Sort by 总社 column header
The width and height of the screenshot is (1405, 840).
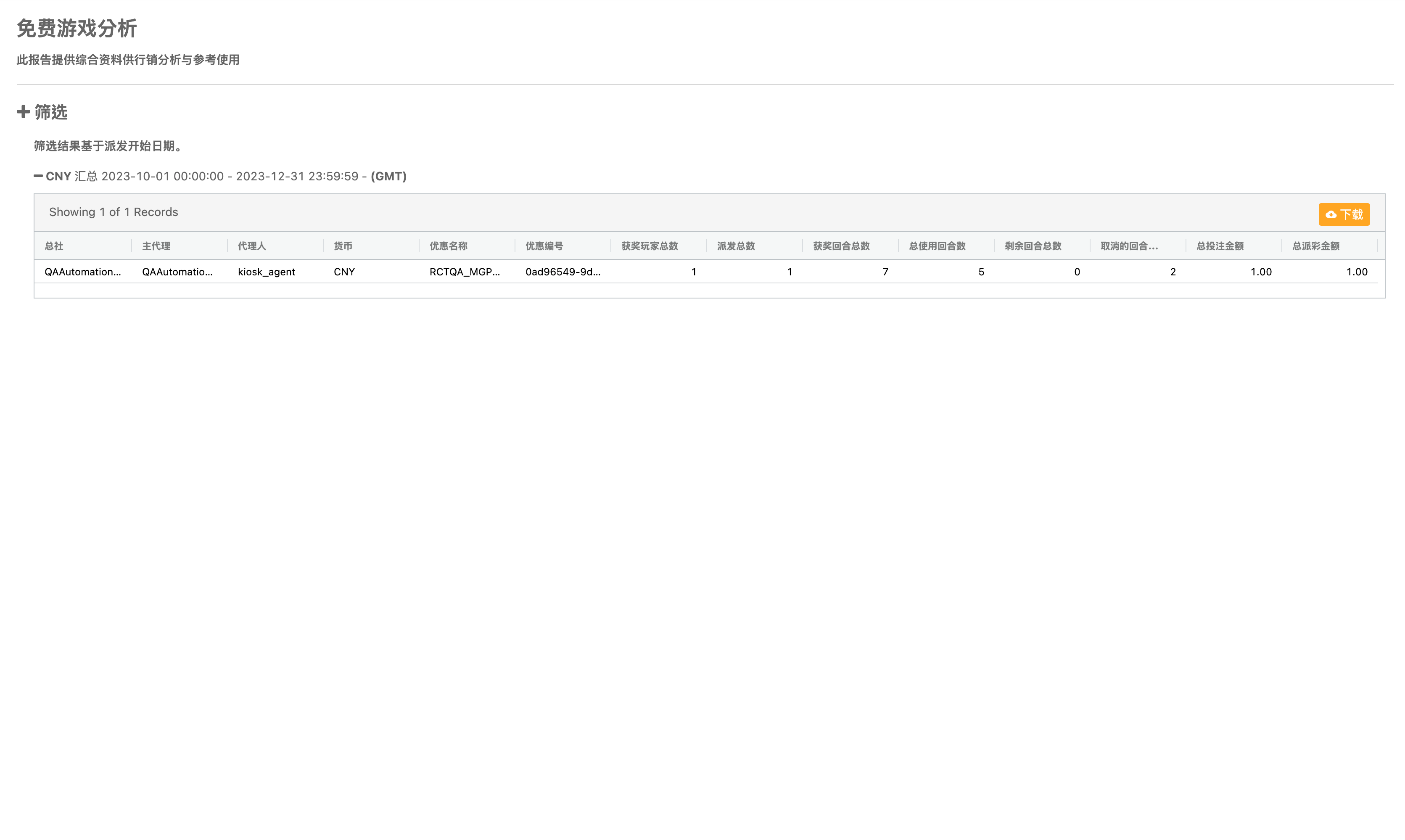[x=54, y=246]
